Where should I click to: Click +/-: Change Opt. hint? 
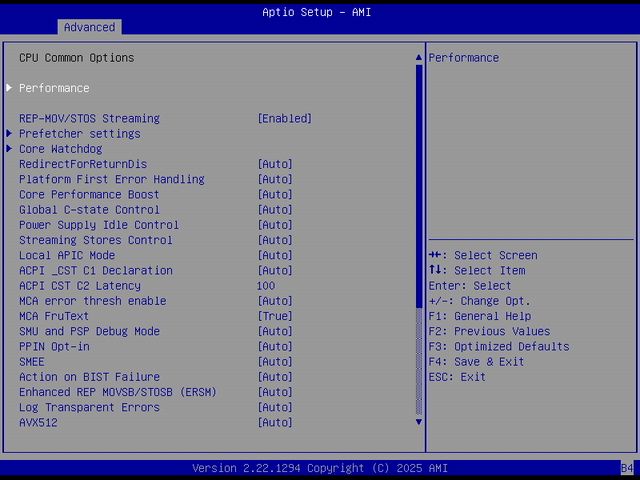[x=480, y=301]
